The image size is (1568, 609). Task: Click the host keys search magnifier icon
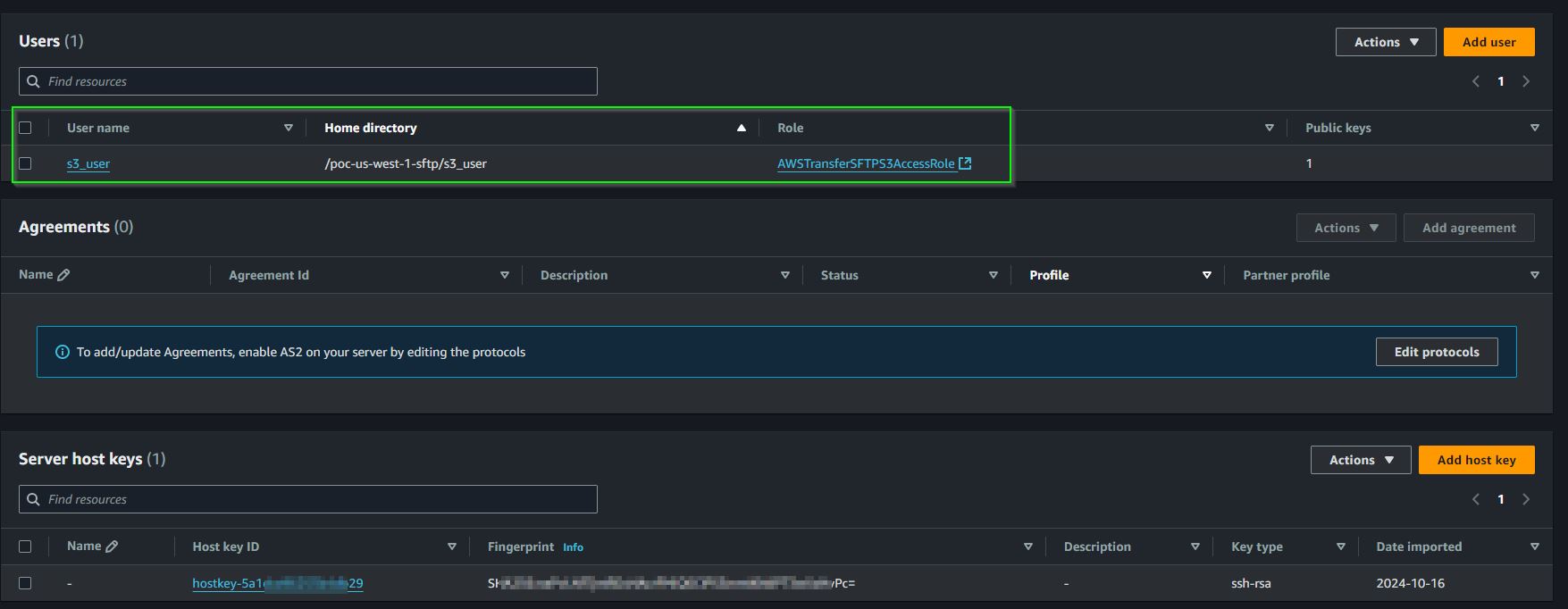click(x=33, y=499)
